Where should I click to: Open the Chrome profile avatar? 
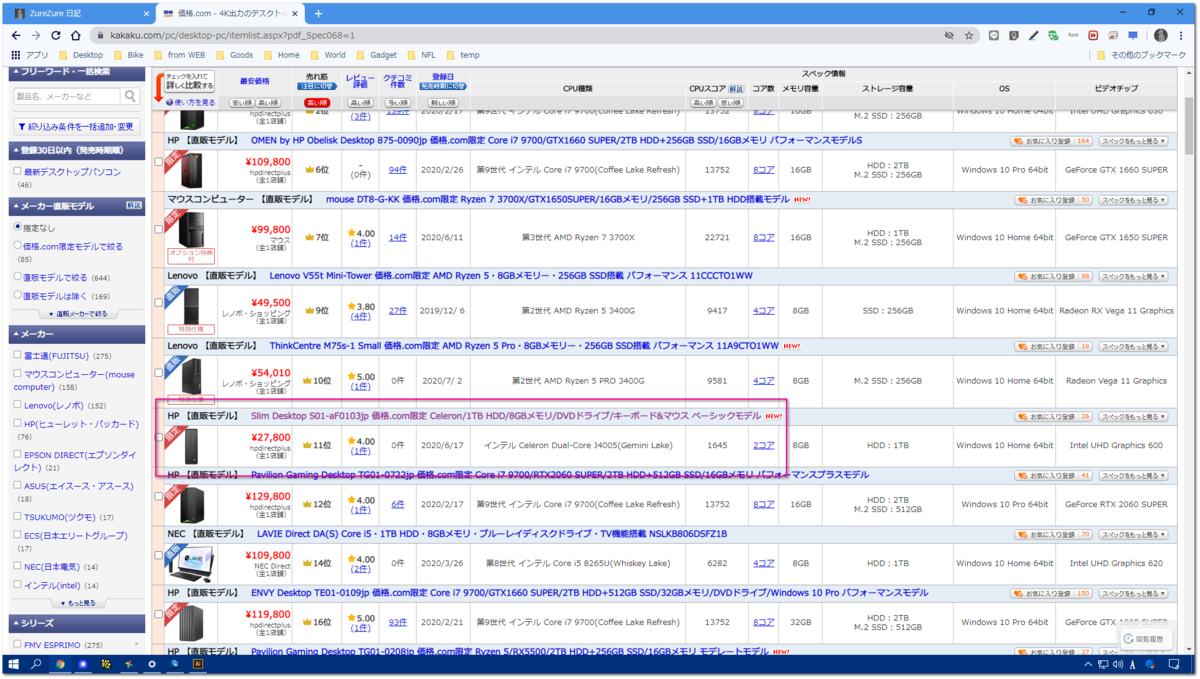point(1161,35)
